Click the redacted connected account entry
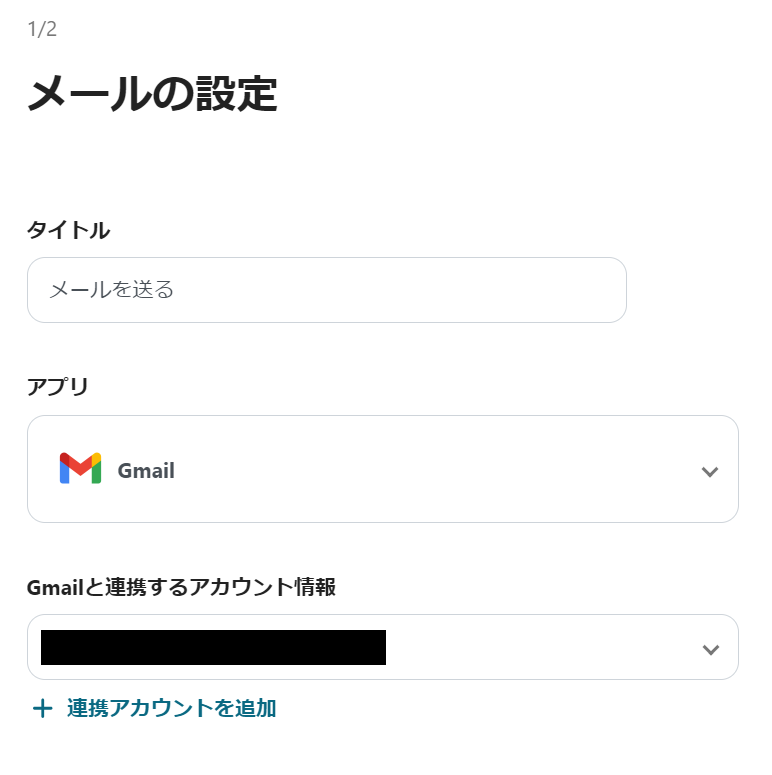This screenshot has width=772, height=775. pos(213,648)
